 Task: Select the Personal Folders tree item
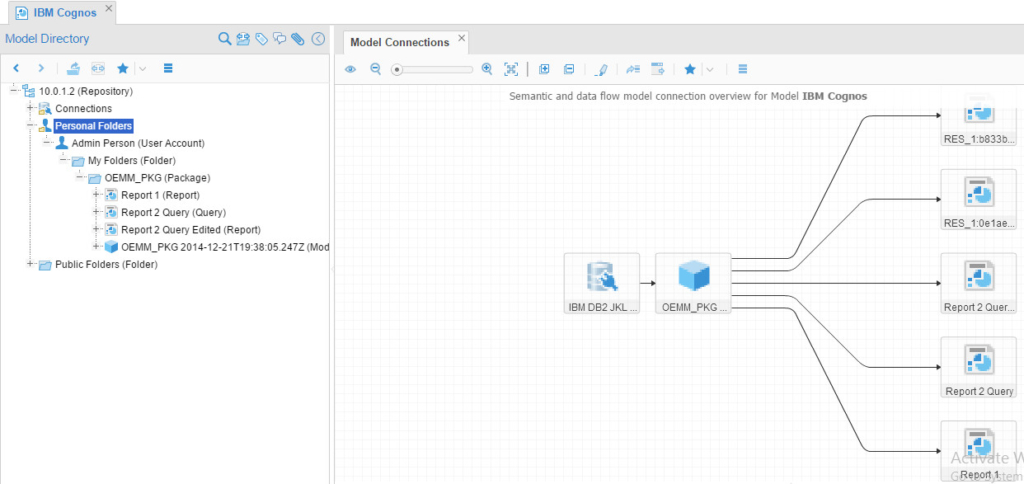coord(94,125)
